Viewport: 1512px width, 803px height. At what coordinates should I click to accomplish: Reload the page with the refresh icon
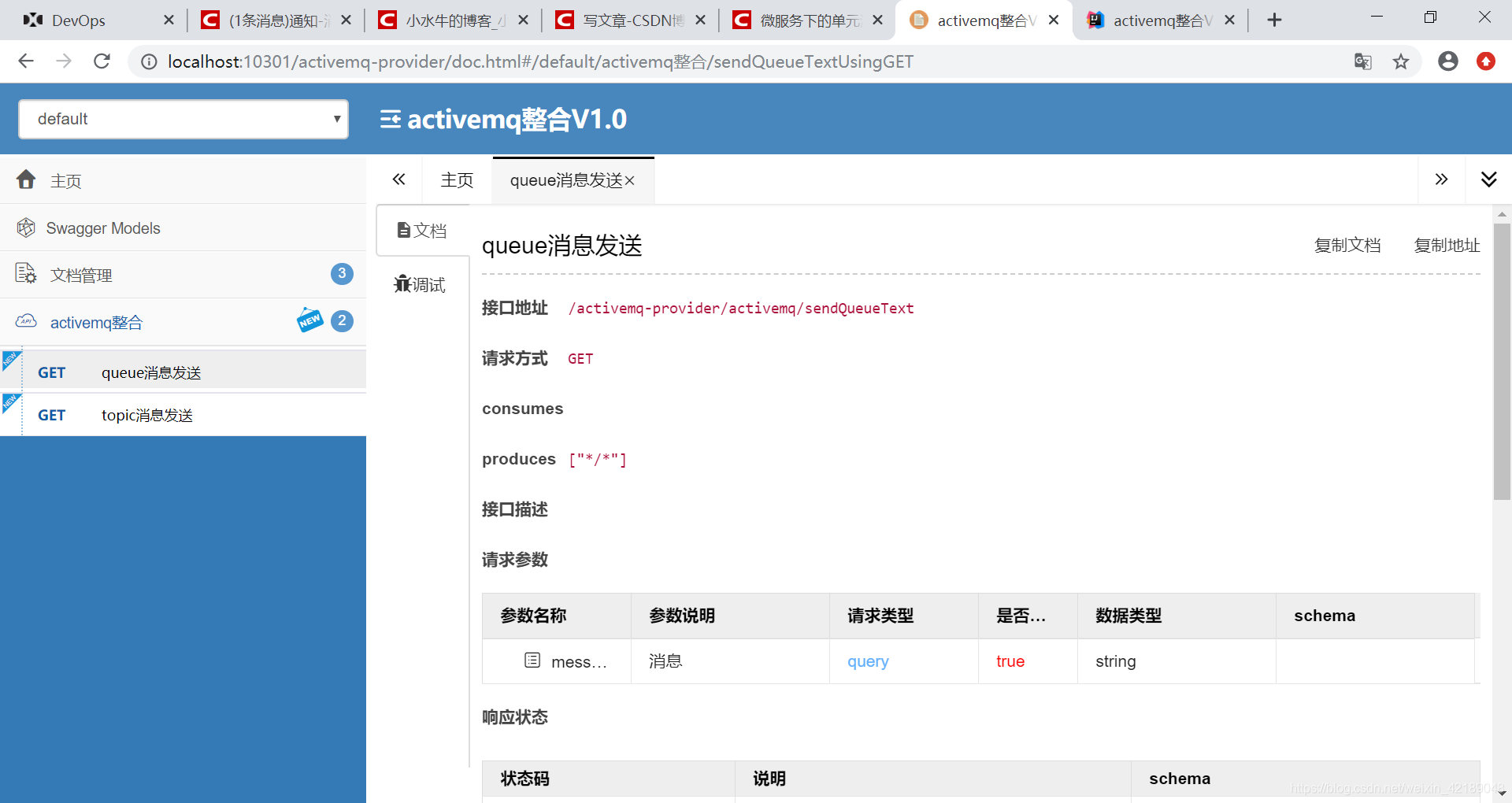(102, 61)
